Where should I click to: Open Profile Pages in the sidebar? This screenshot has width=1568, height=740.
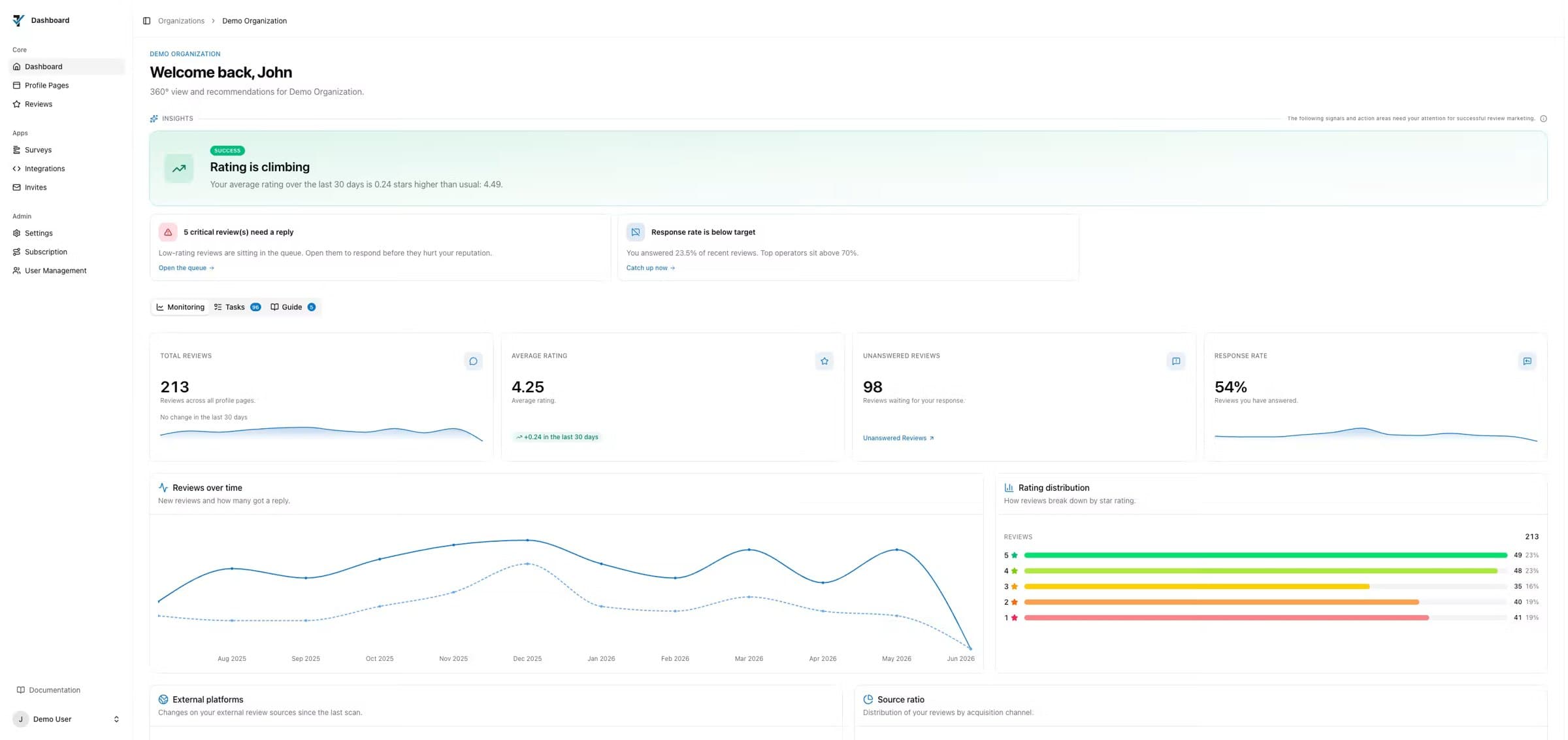click(67, 86)
